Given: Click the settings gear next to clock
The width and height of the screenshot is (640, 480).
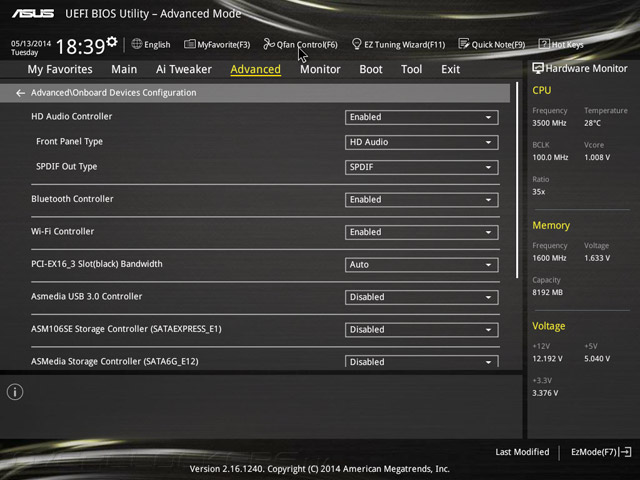Looking at the screenshot, I should pos(112,41).
